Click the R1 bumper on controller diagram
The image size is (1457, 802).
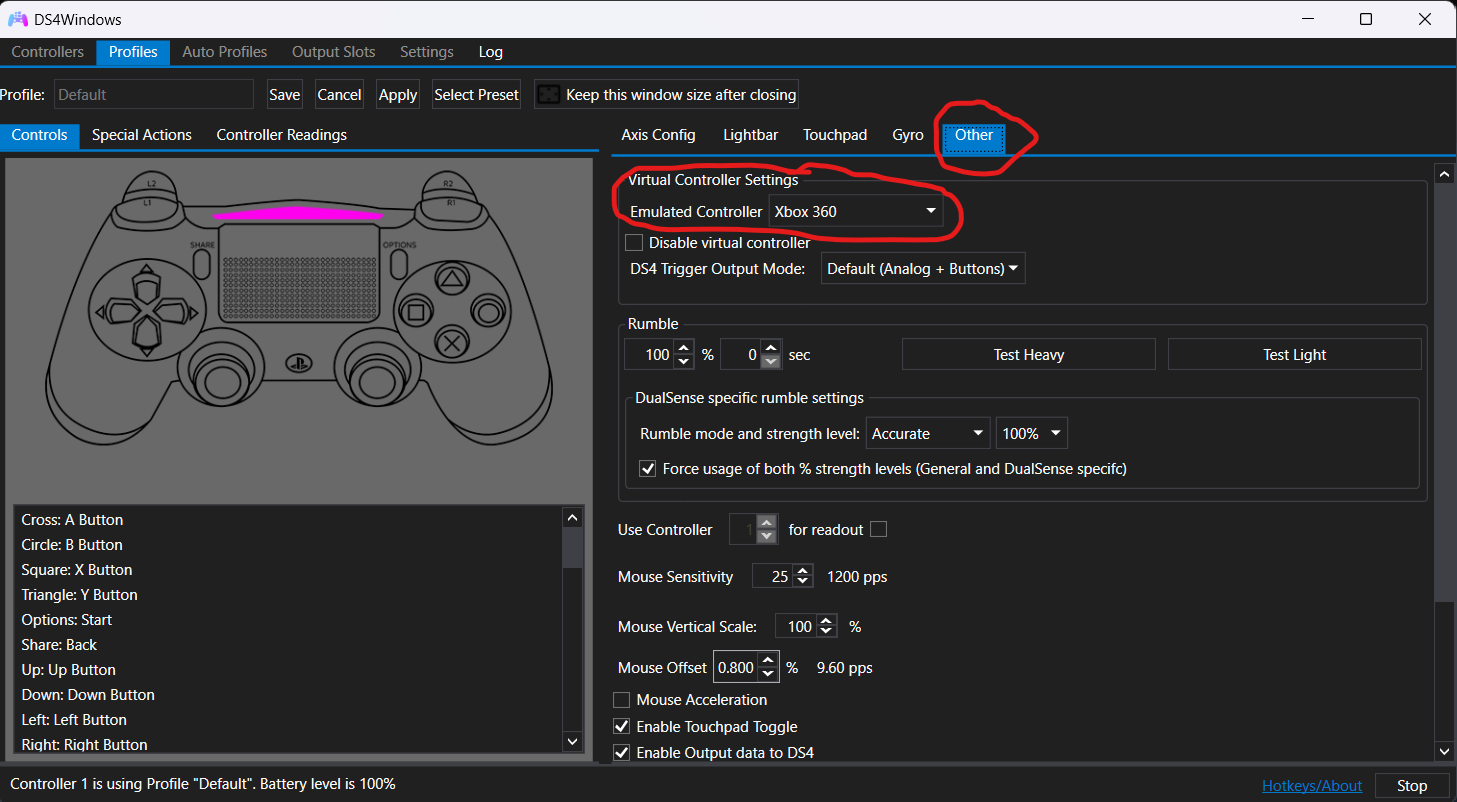coord(451,203)
